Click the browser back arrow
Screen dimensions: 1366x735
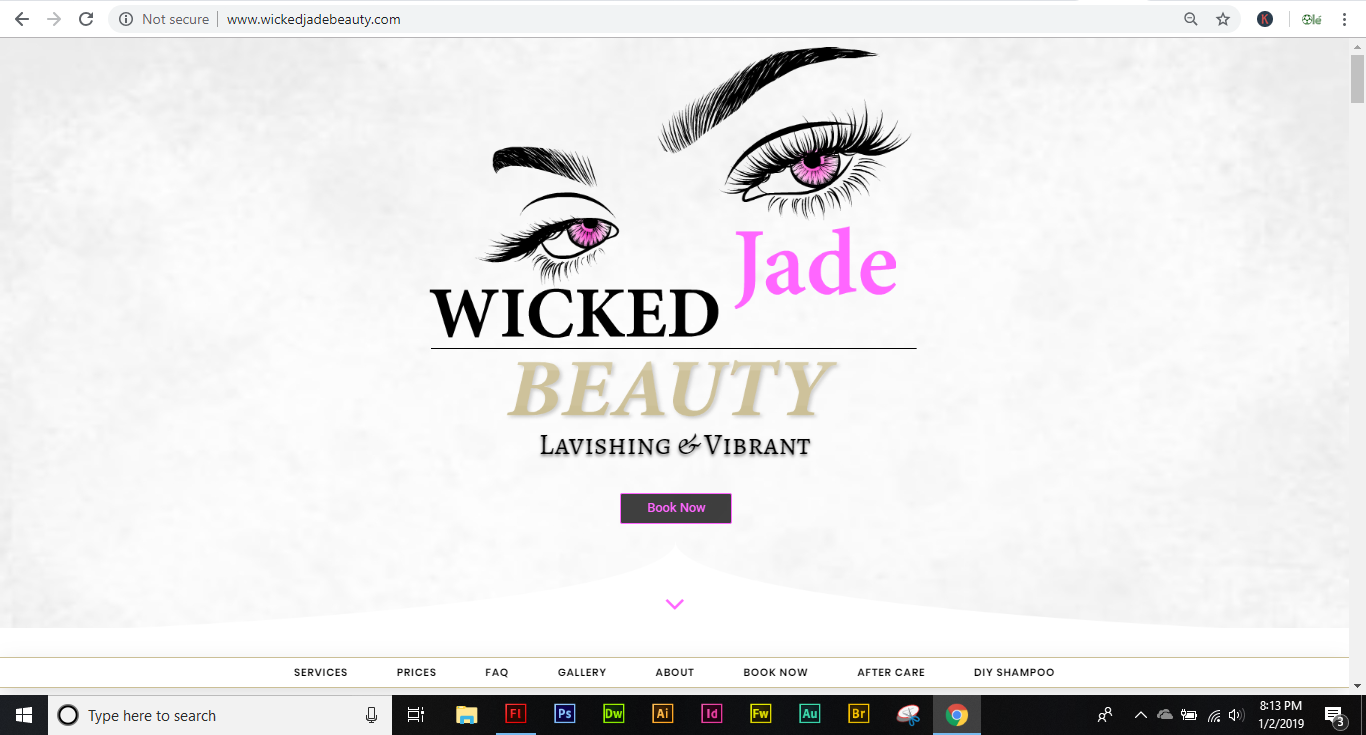point(22,19)
